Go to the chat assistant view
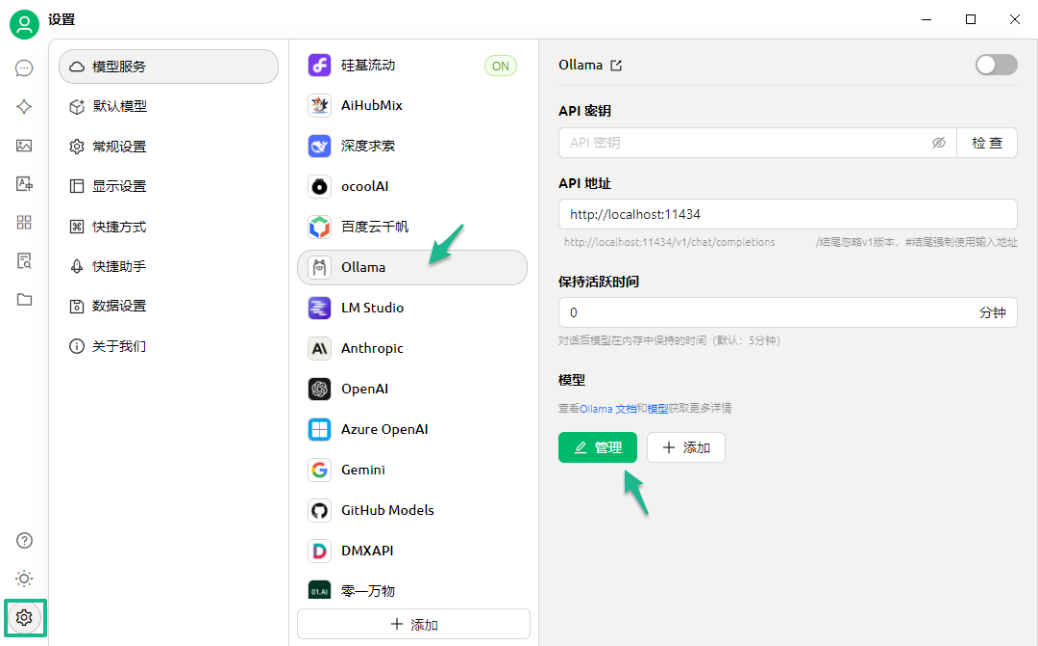 point(24,68)
